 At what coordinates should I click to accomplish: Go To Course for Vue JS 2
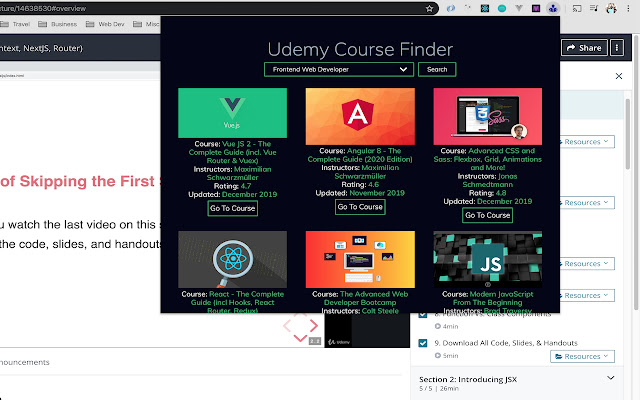[x=233, y=208]
